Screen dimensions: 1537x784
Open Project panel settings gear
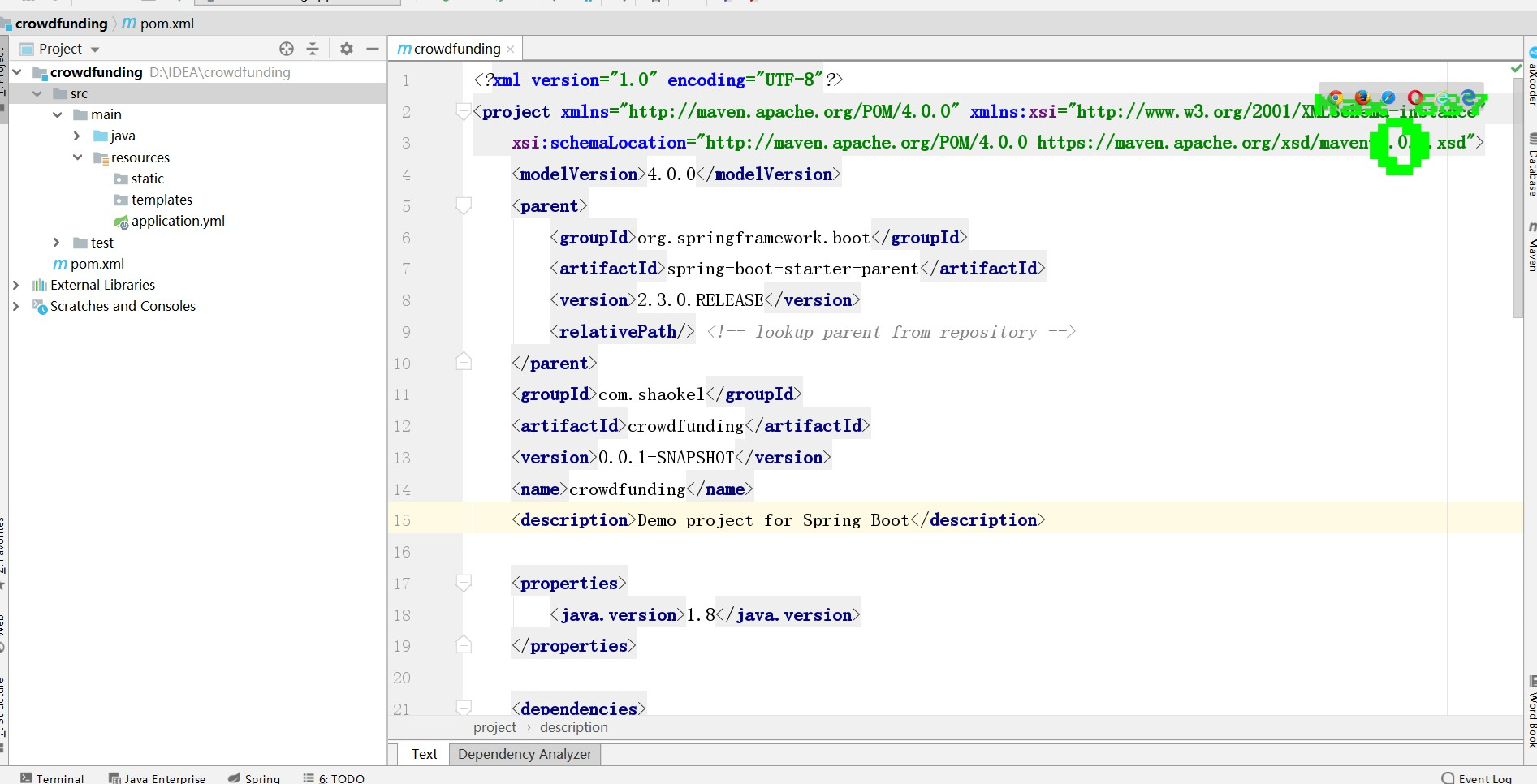point(347,49)
